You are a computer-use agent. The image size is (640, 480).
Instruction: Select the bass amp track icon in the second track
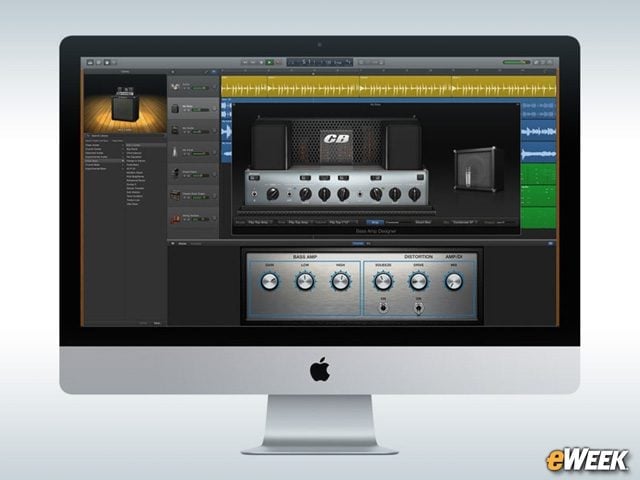point(175,109)
